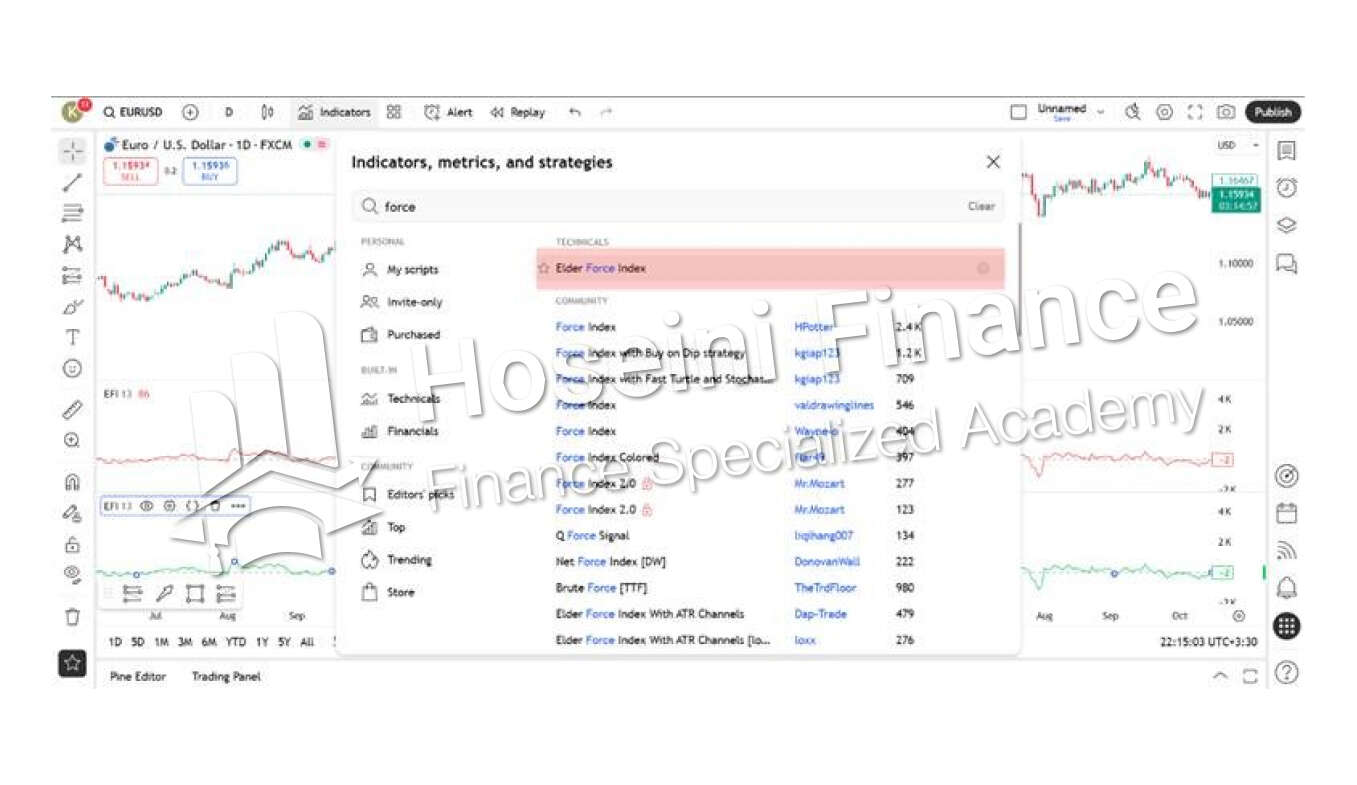Collapse the bottom panel with chevron
The width and height of the screenshot is (1357, 785).
[x=1220, y=676]
